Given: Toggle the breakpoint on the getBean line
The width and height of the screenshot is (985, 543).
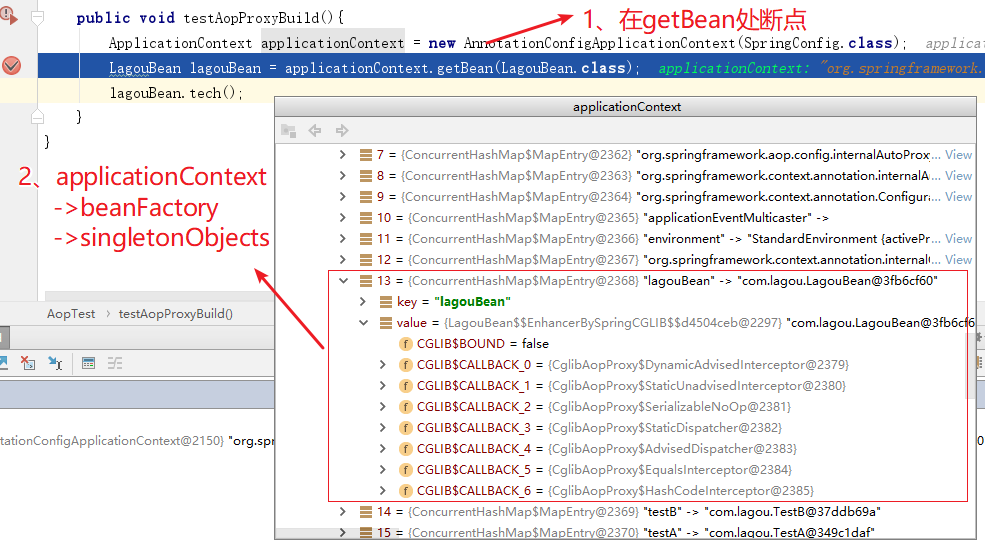Looking at the screenshot, I should (x=11, y=65).
